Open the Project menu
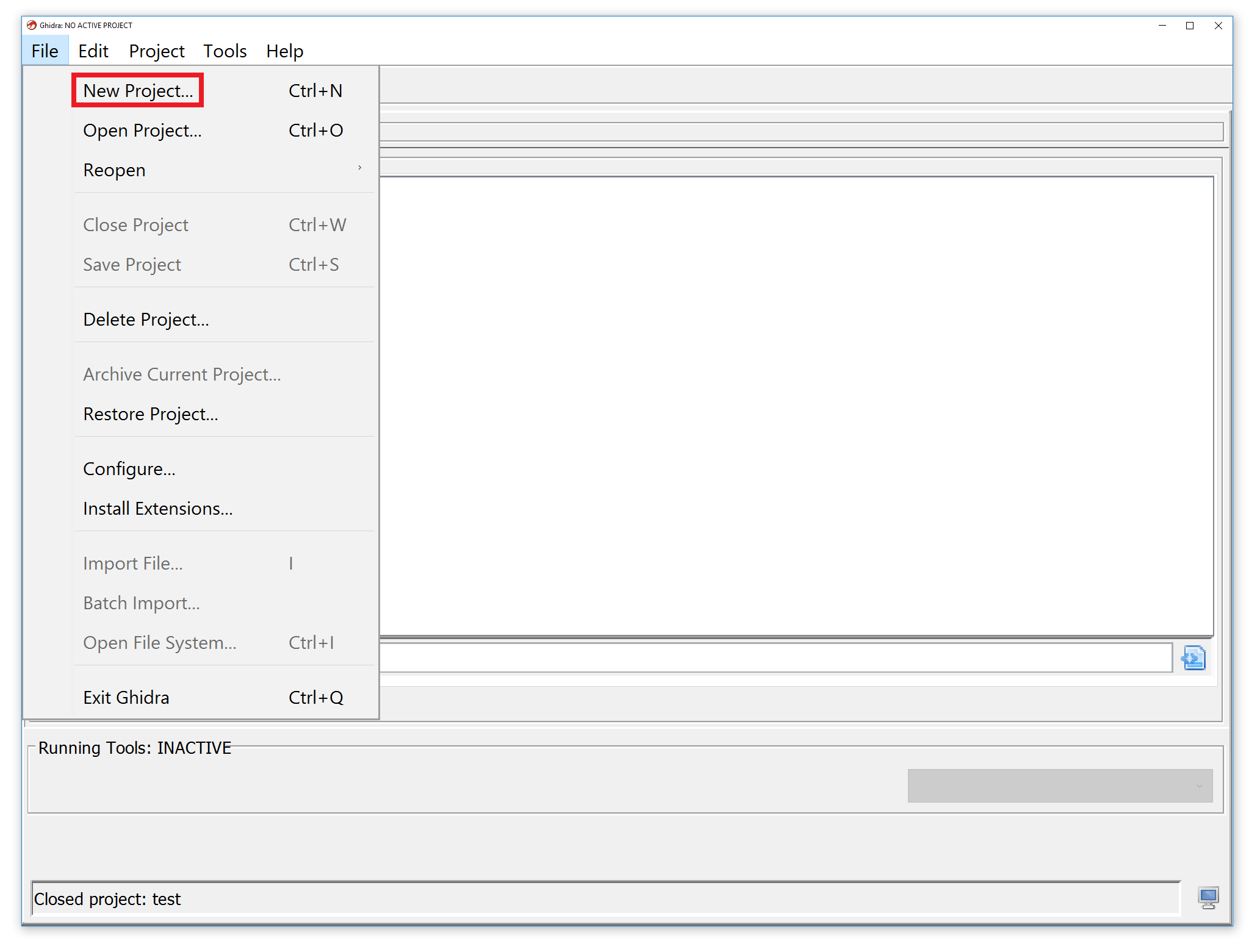Viewport: 1260px width, 952px height. point(156,51)
